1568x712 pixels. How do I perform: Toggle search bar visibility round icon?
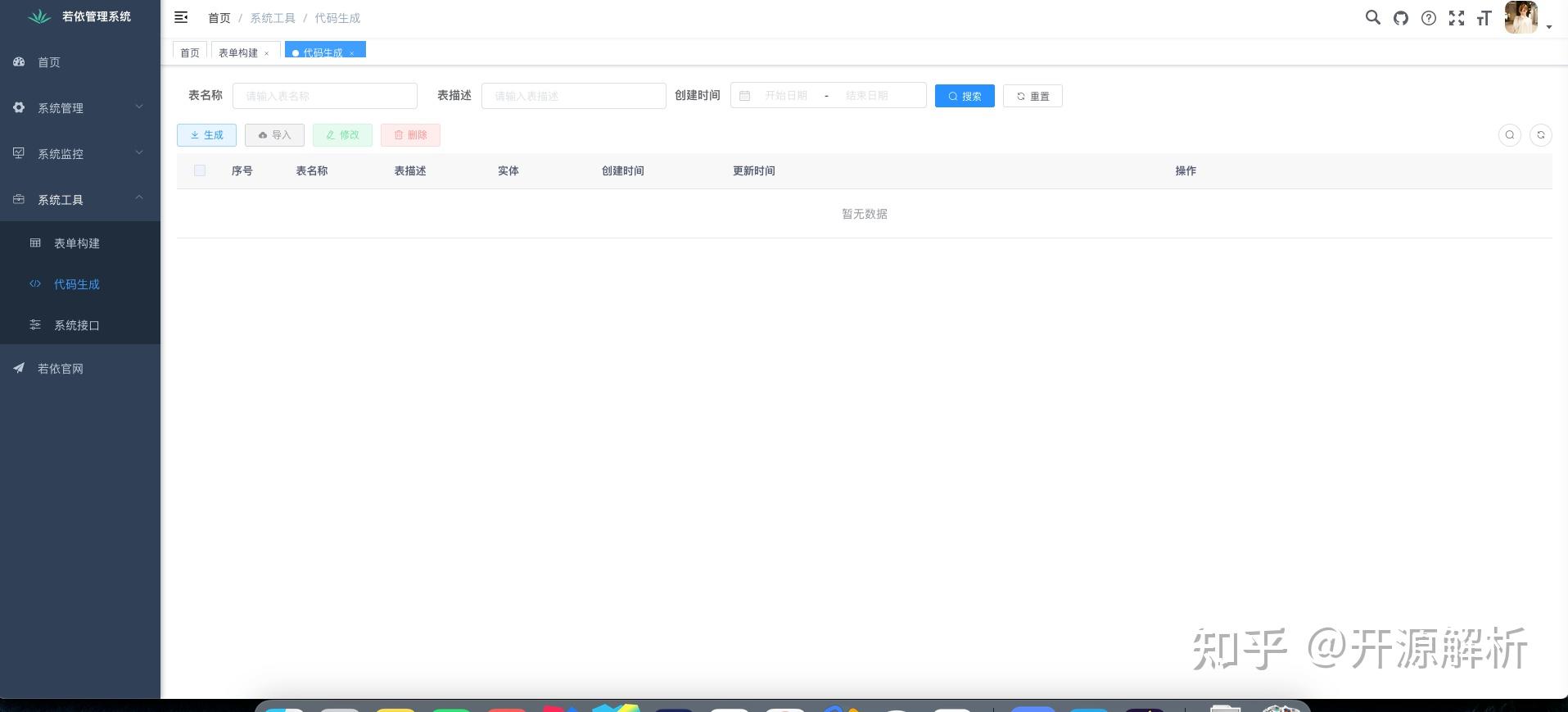pyautogui.click(x=1510, y=135)
